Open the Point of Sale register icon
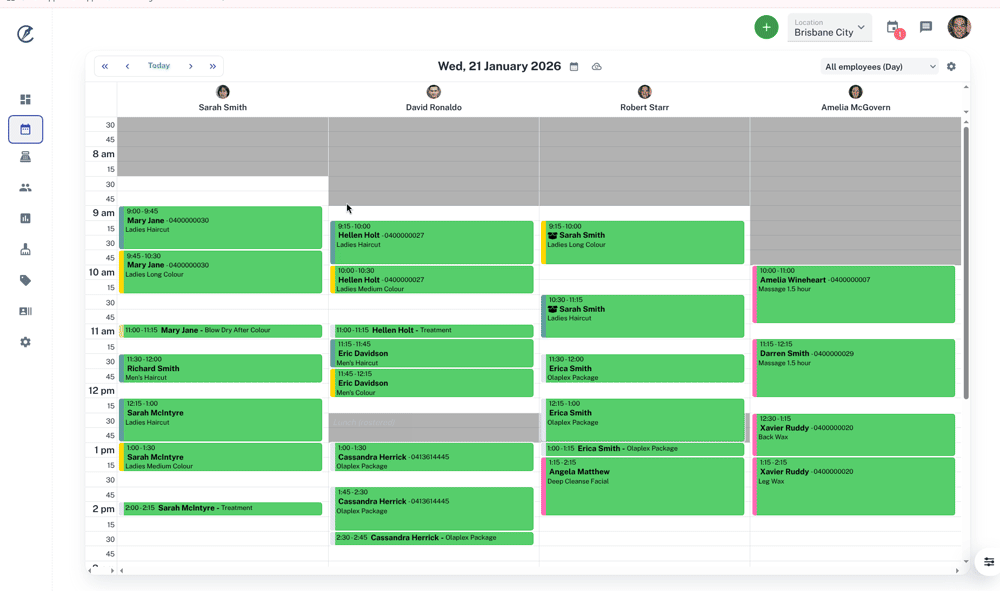 [x=25, y=157]
